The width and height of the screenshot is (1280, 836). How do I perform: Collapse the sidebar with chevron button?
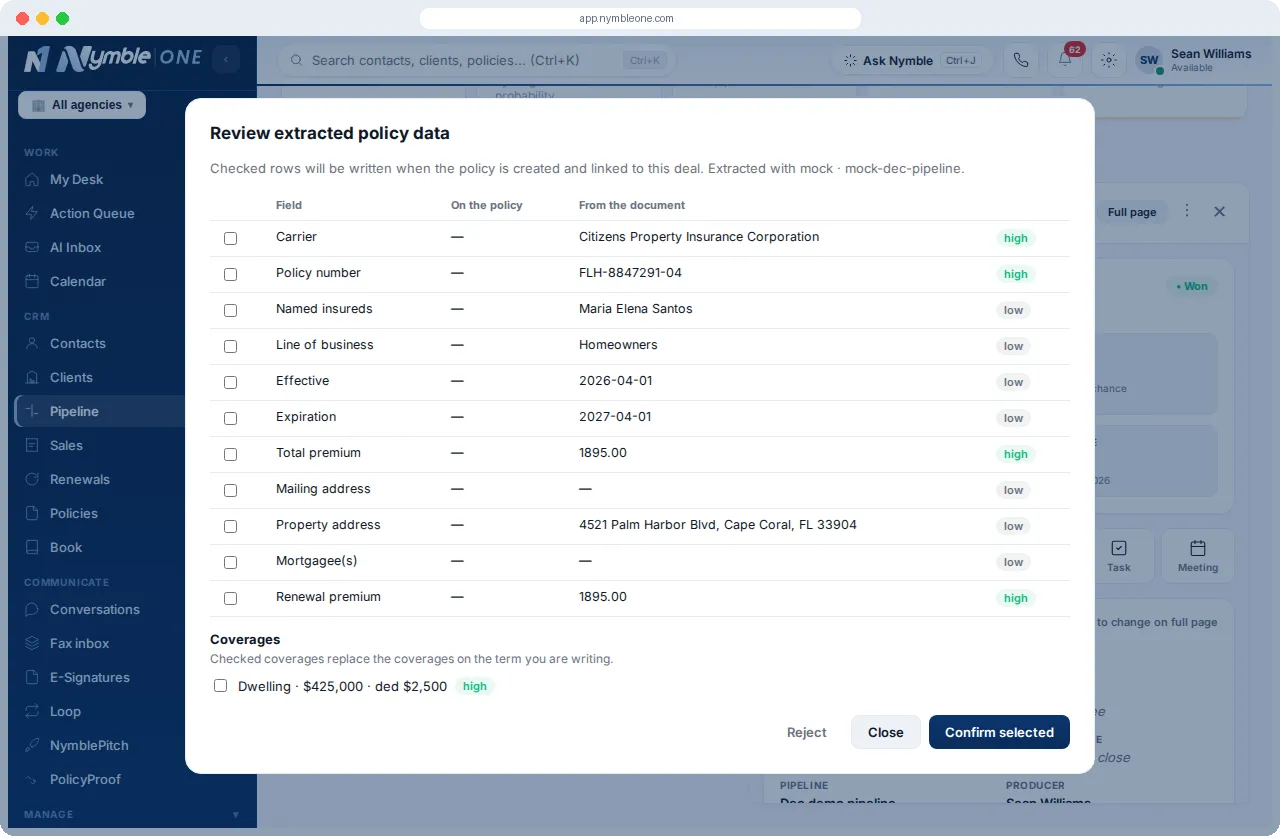click(x=226, y=60)
